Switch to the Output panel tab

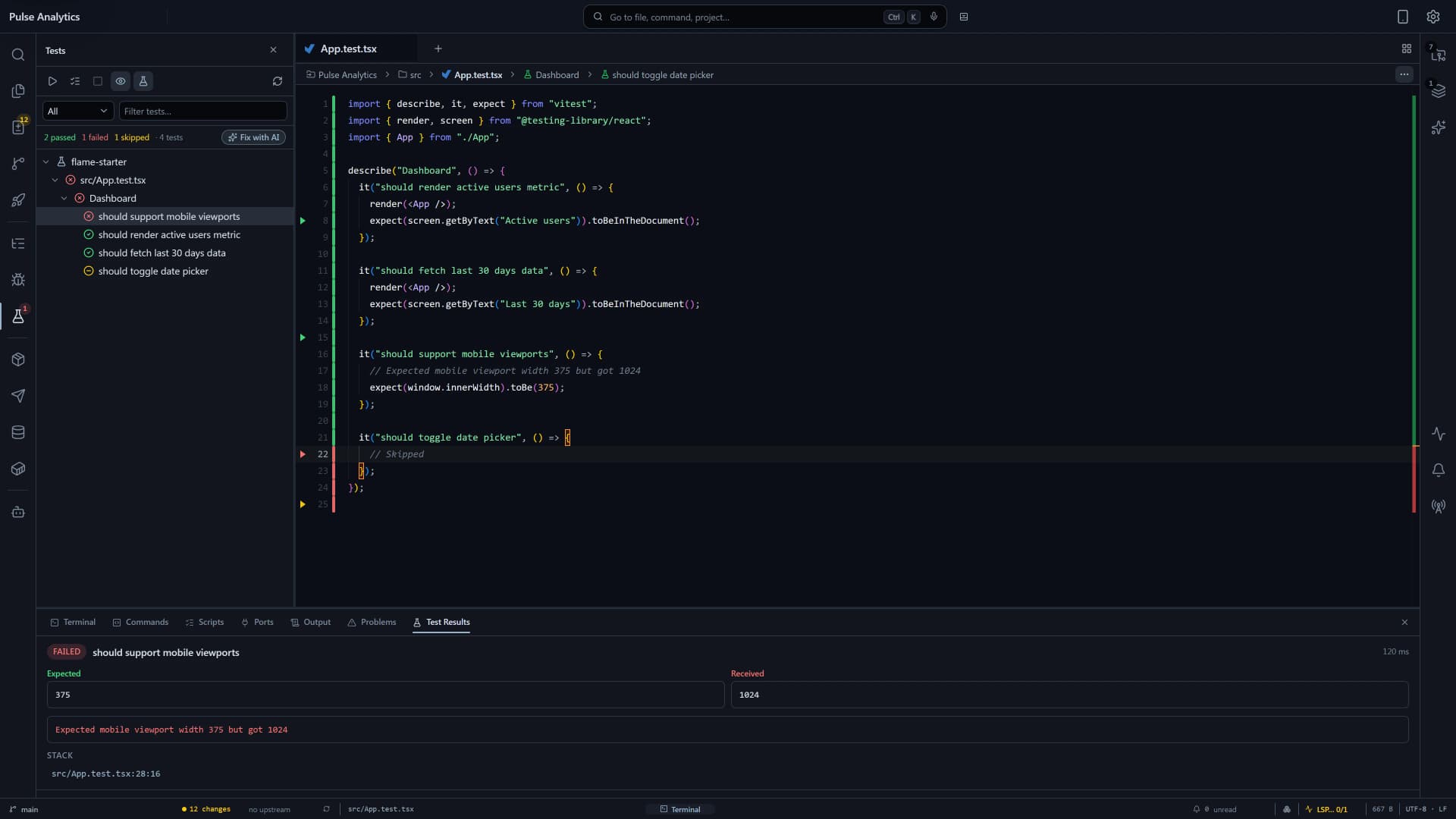click(311, 622)
